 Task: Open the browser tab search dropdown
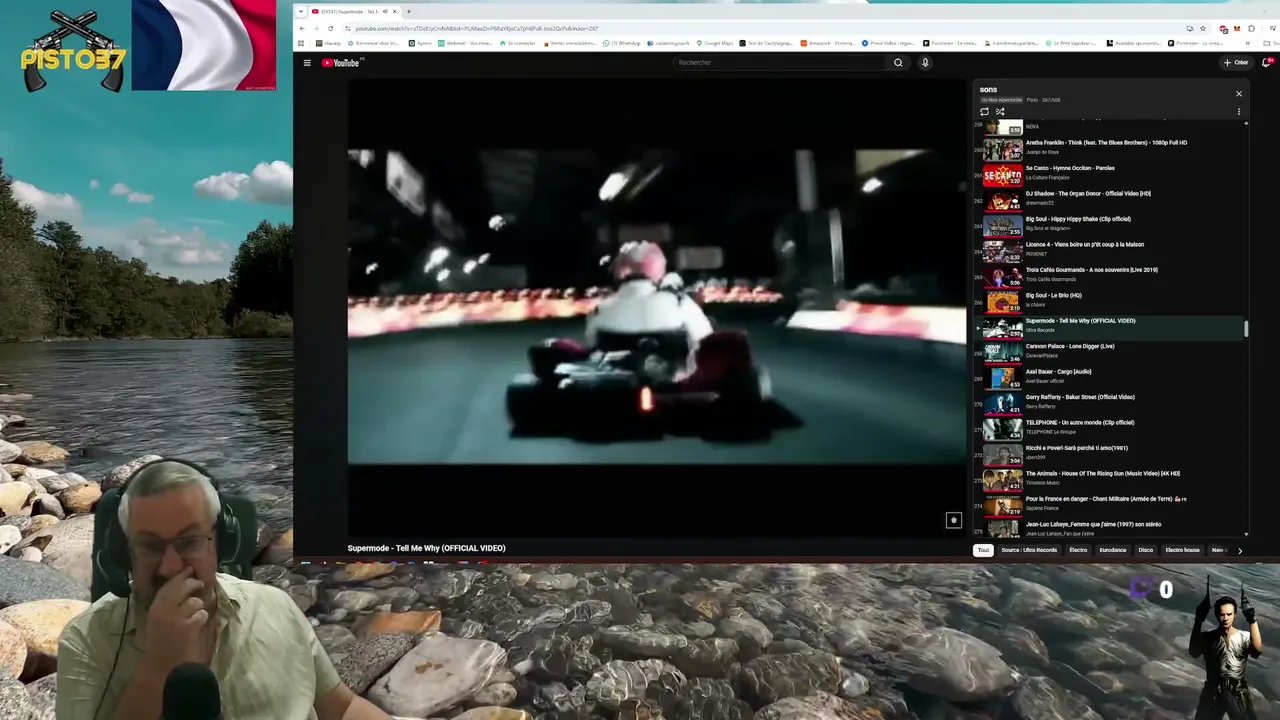(301, 12)
